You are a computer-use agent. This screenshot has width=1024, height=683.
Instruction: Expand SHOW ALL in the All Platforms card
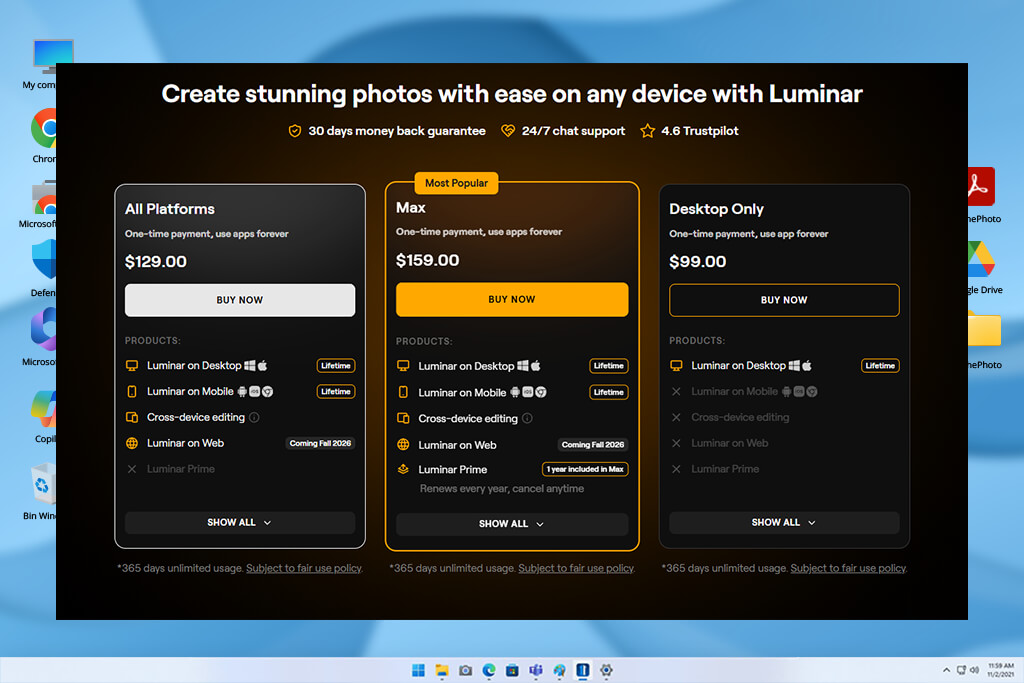[240, 522]
